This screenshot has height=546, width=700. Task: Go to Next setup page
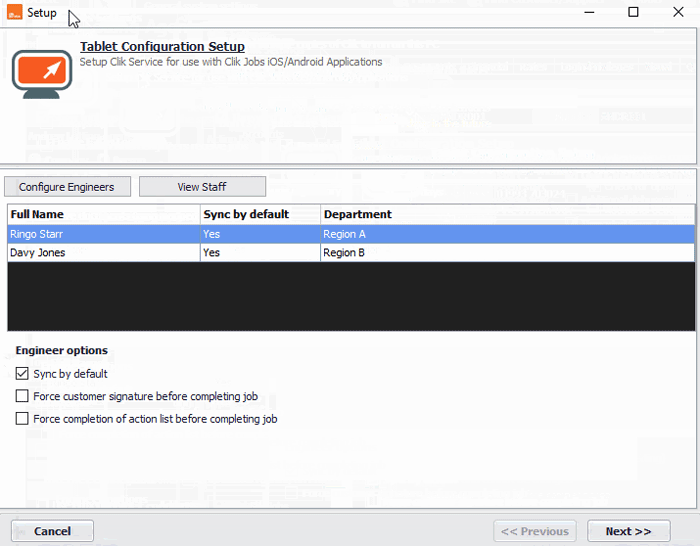click(628, 531)
